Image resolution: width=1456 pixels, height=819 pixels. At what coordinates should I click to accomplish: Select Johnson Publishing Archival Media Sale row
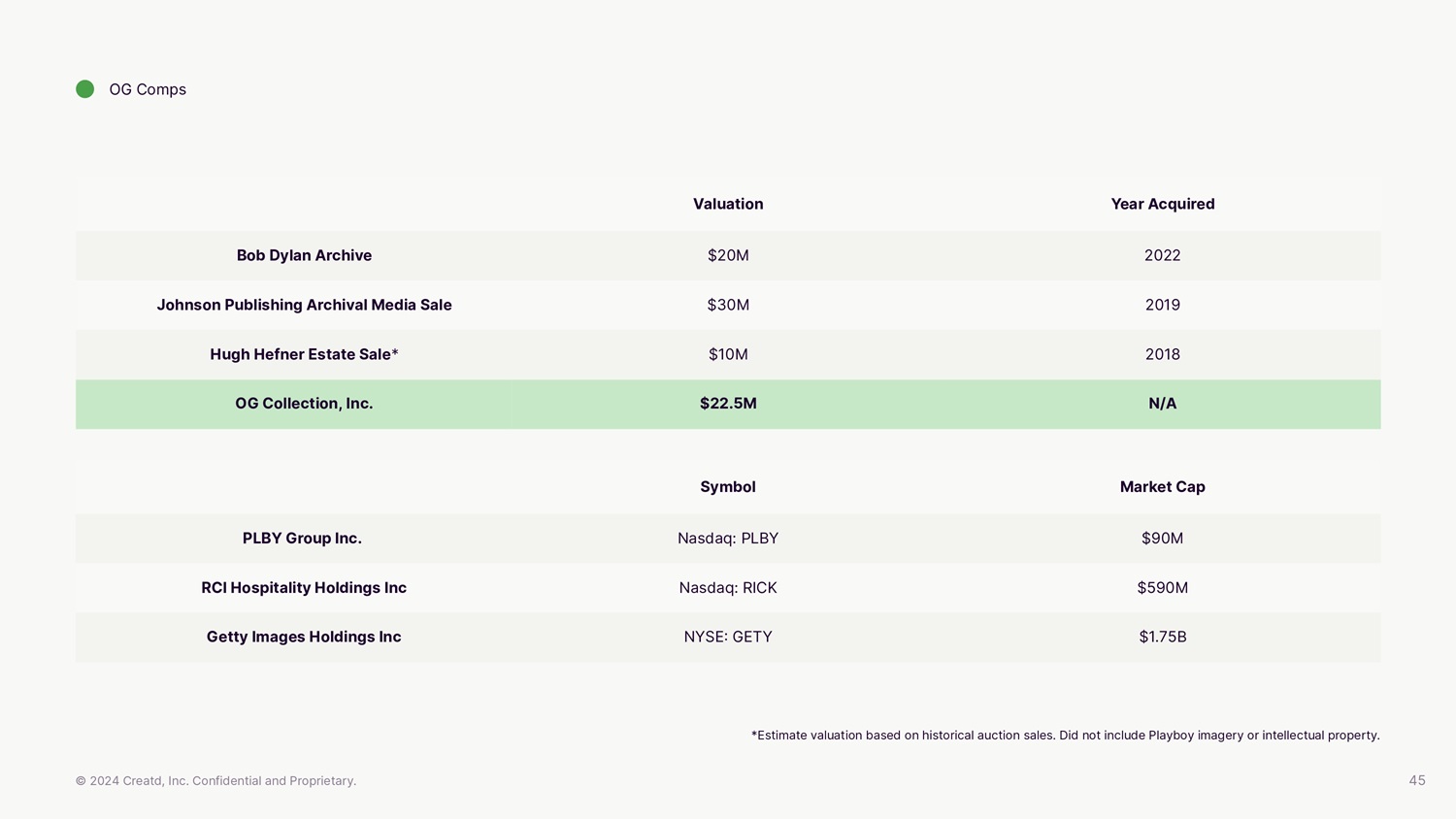pyautogui.click(x=304, y=305)
